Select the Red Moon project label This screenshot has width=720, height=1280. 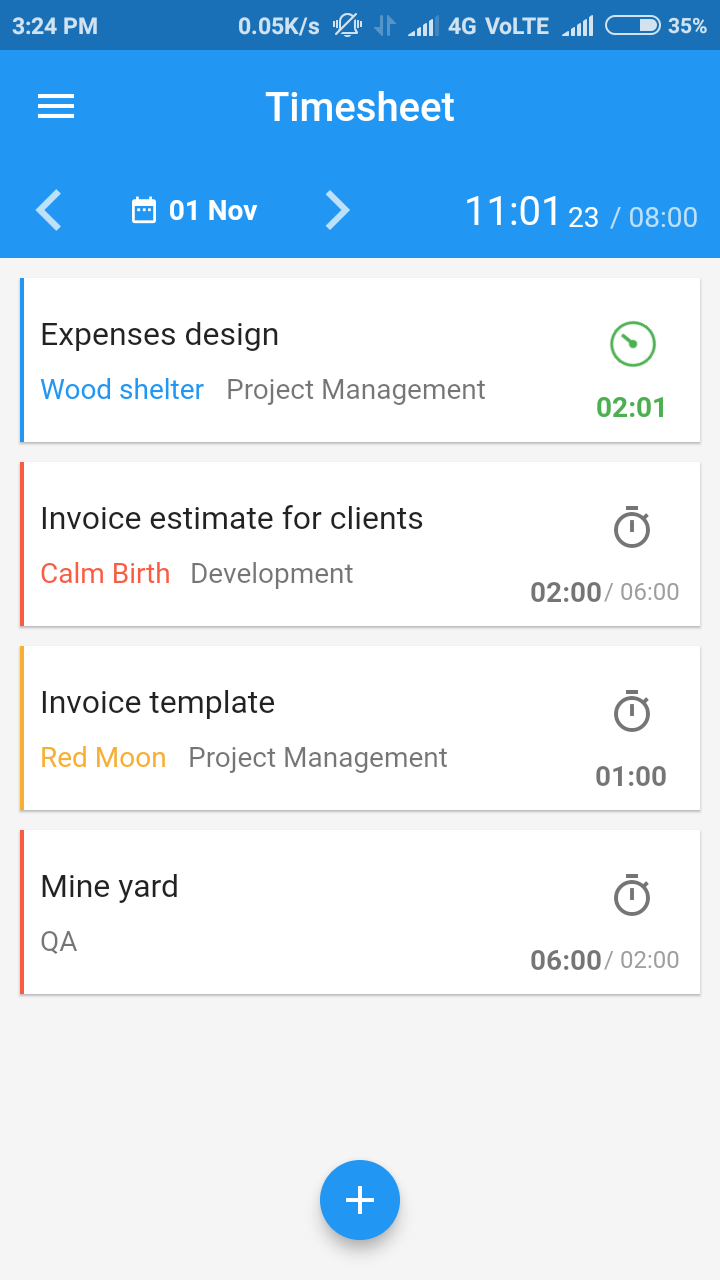(x=103, y=757)
